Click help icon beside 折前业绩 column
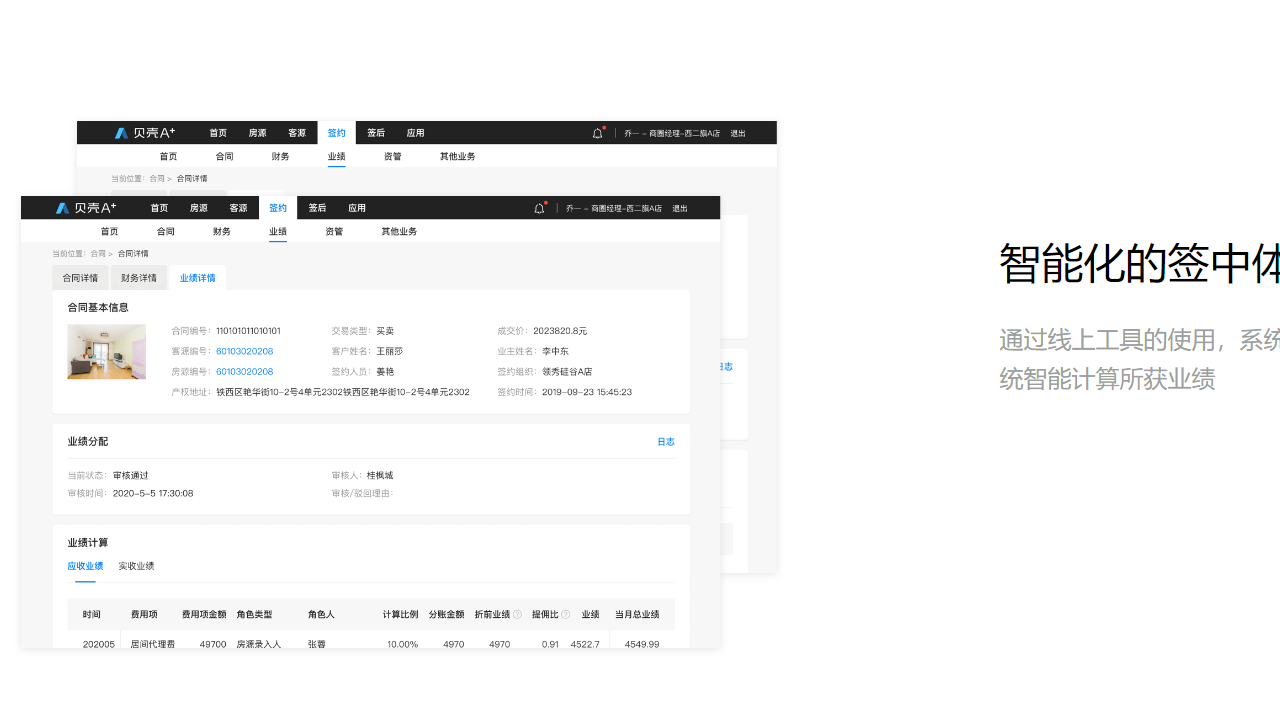The height and width of the screenshot is (720, 1280). click(517, 615)
